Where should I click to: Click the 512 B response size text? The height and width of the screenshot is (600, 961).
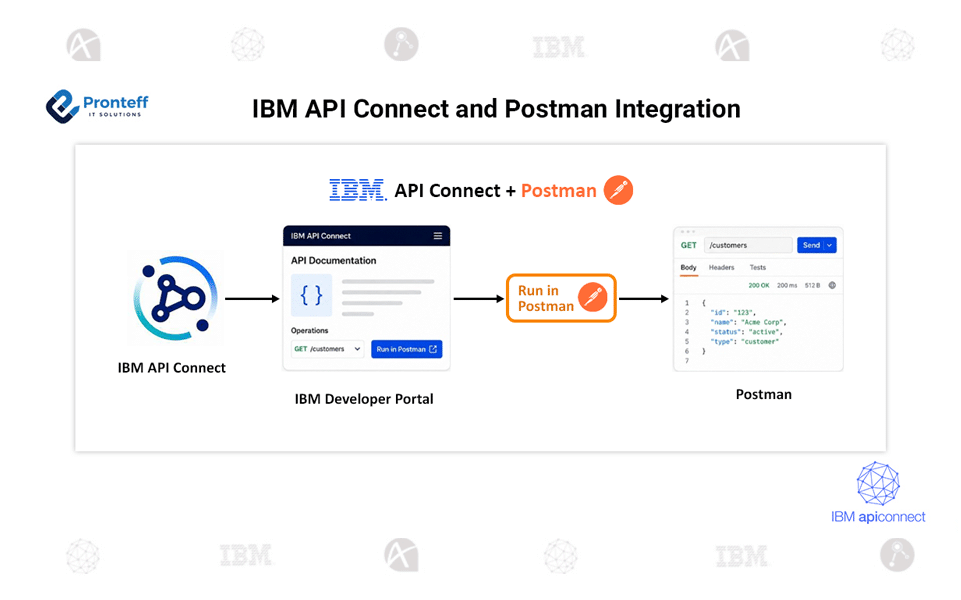pyautogui.click(x=812, y=286)
